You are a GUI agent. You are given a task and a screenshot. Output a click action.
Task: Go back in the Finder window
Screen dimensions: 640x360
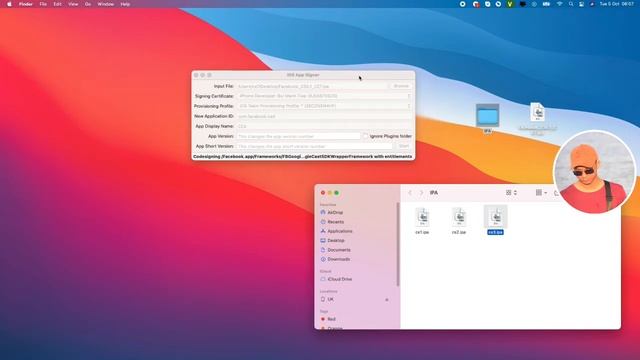pyautogui.click(x=410, y=193)
